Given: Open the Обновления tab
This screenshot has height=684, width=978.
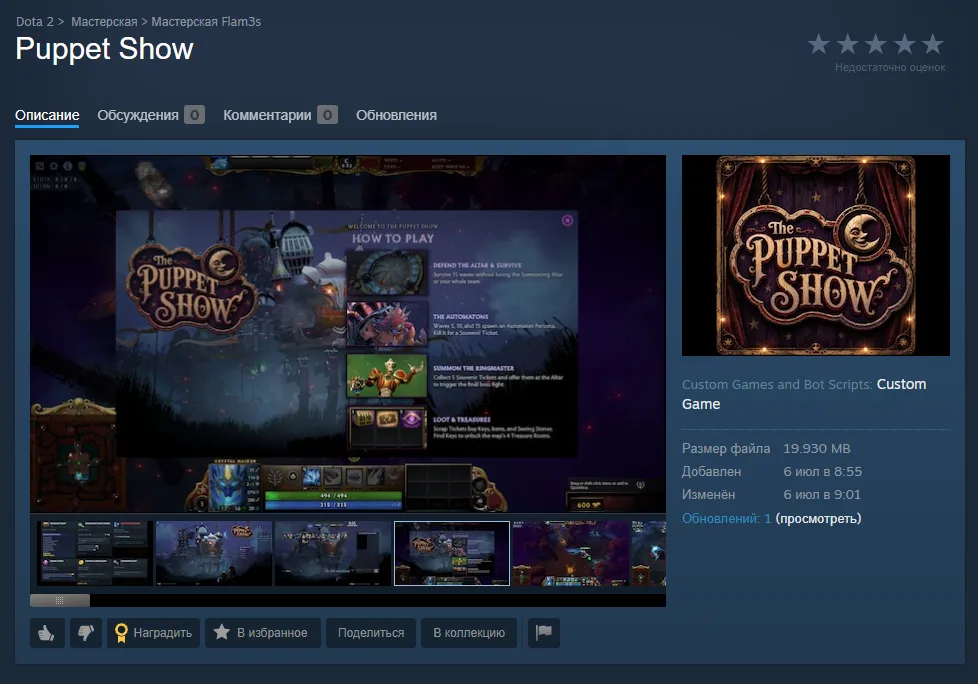Looking at the screenshot, I should 396,115.
